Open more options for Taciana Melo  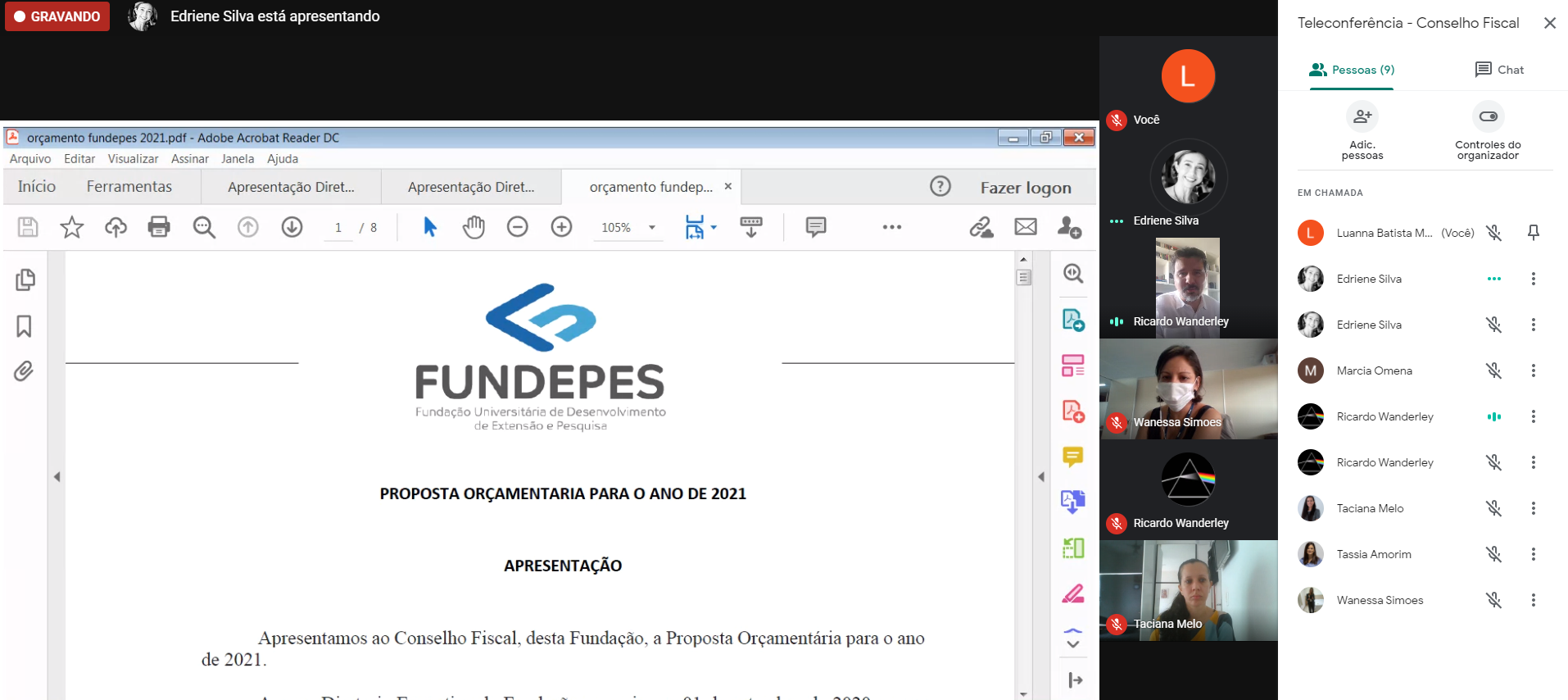click(1534, 508)
